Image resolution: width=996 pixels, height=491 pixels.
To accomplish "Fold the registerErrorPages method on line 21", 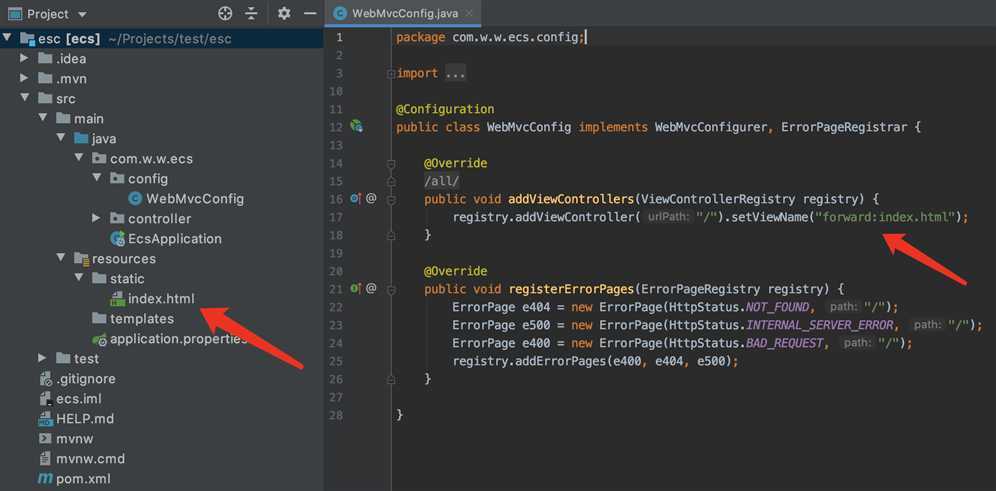I will (x=391, y=289).
